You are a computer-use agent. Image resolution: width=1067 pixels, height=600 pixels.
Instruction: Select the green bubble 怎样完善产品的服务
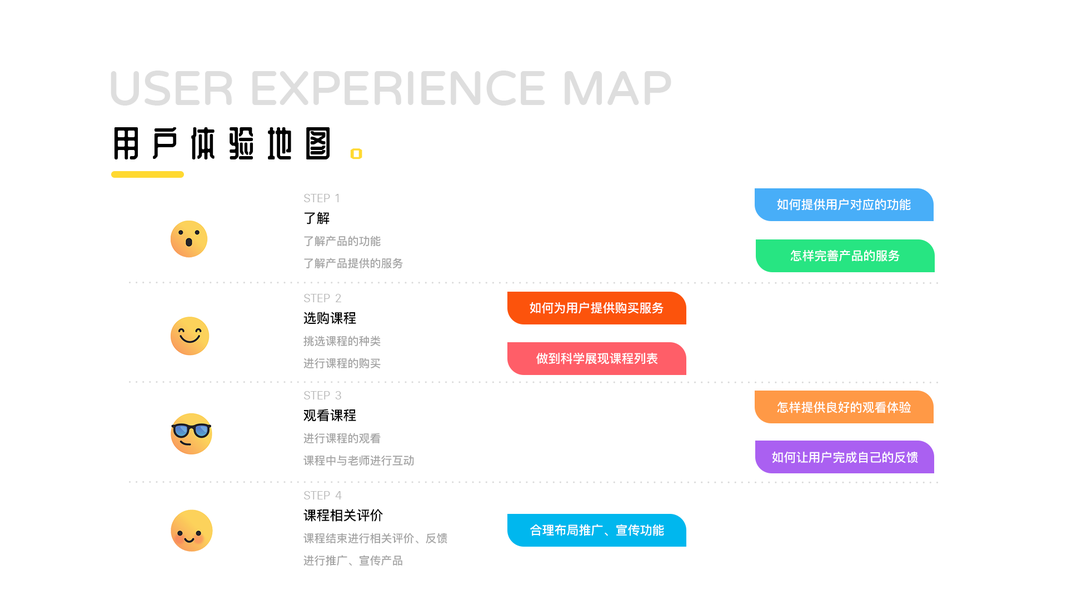844,256
